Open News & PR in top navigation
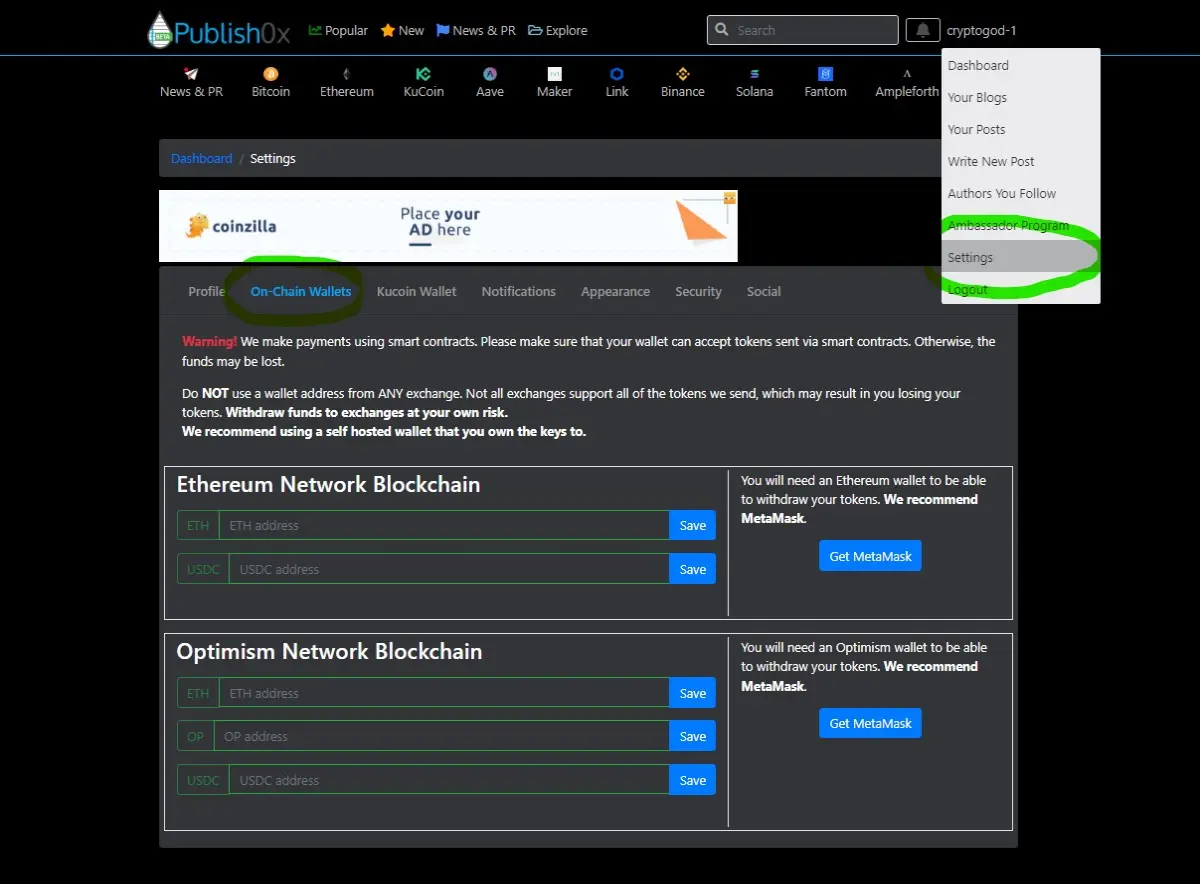 [476, 30]
